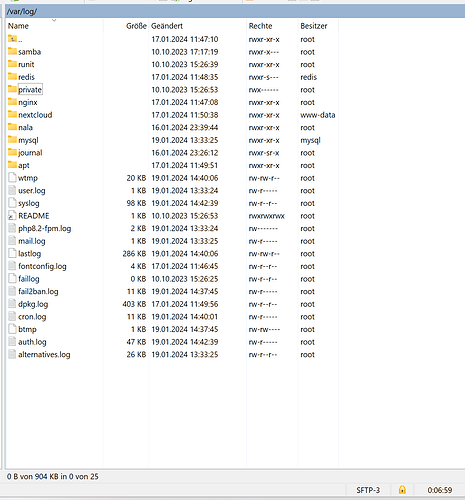Screen dimensions: 465x500
Task: Click the www-data owner of nextcloud
Action: (x=318, y=115)
